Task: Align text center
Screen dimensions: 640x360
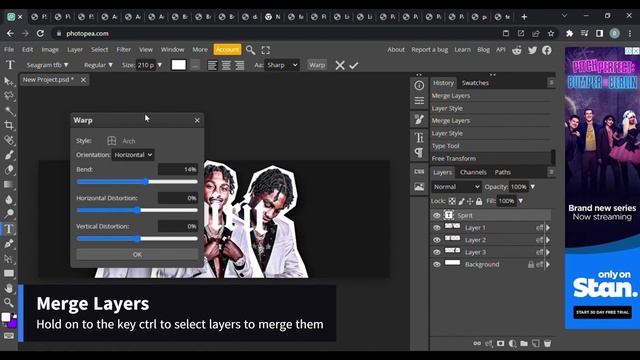Action: [x=226, y=65]
